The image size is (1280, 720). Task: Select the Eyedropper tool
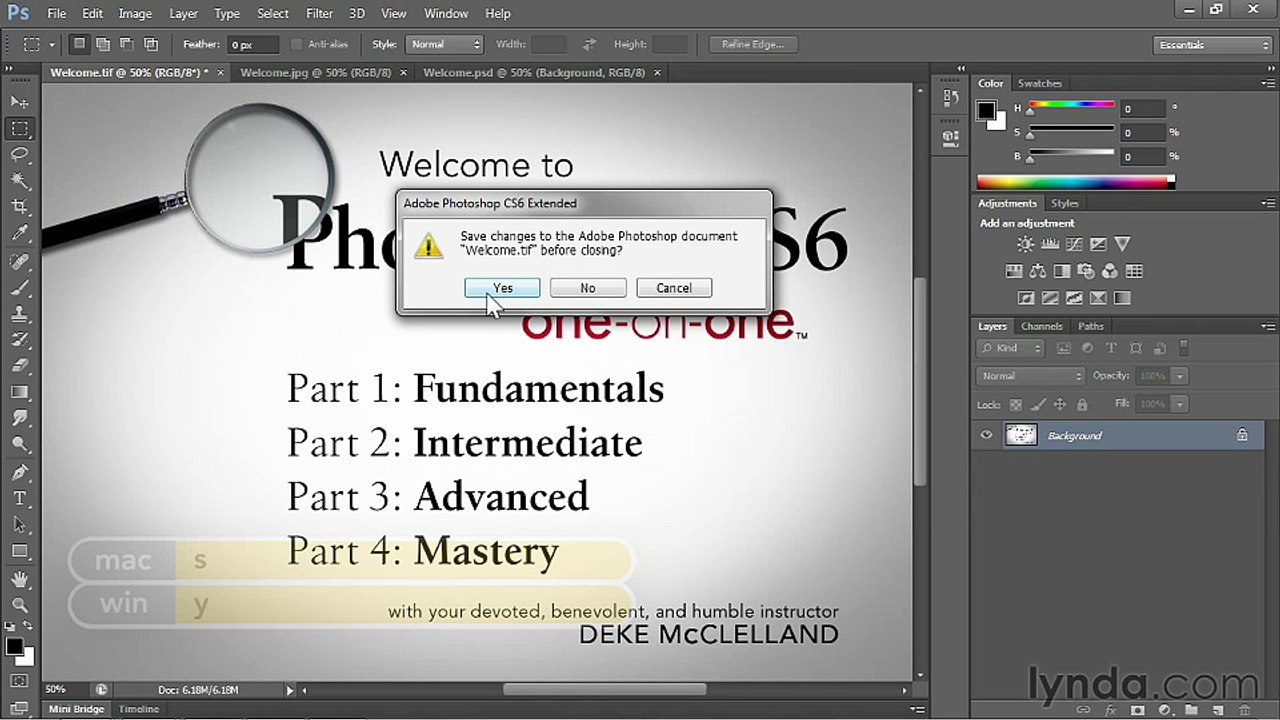[19, 232]
